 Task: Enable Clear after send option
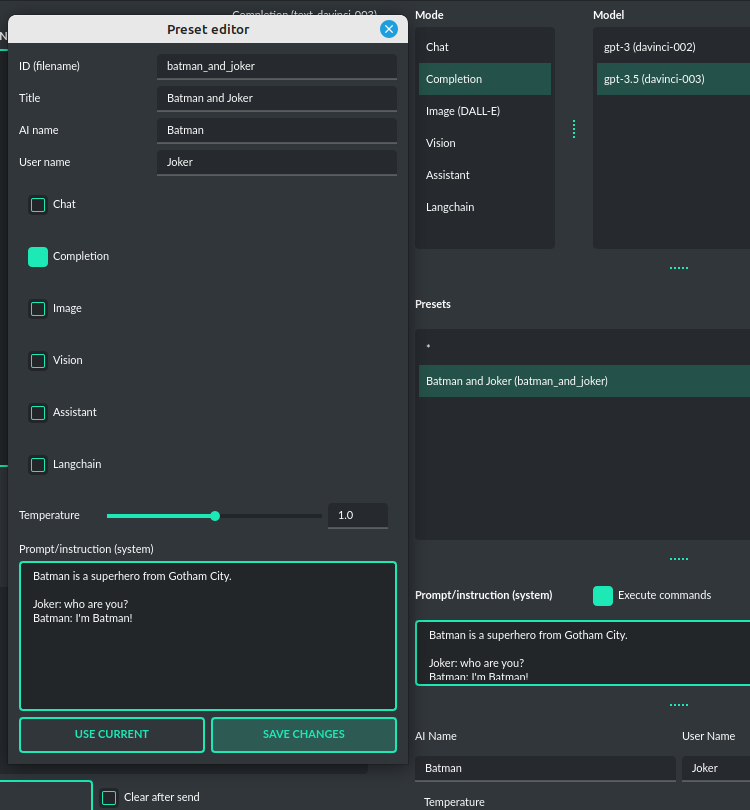(109, 798)
